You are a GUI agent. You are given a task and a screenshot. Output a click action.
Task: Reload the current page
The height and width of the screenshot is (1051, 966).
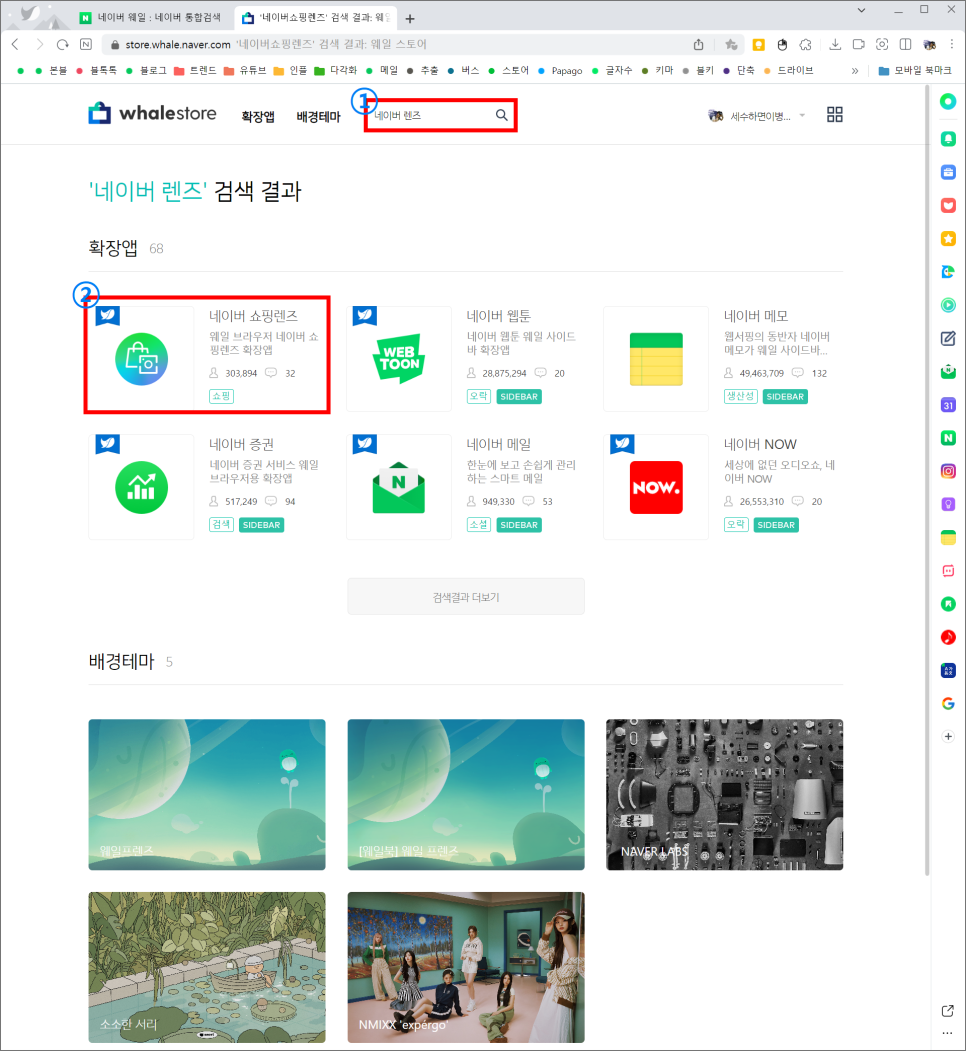(x=62, y=44)
